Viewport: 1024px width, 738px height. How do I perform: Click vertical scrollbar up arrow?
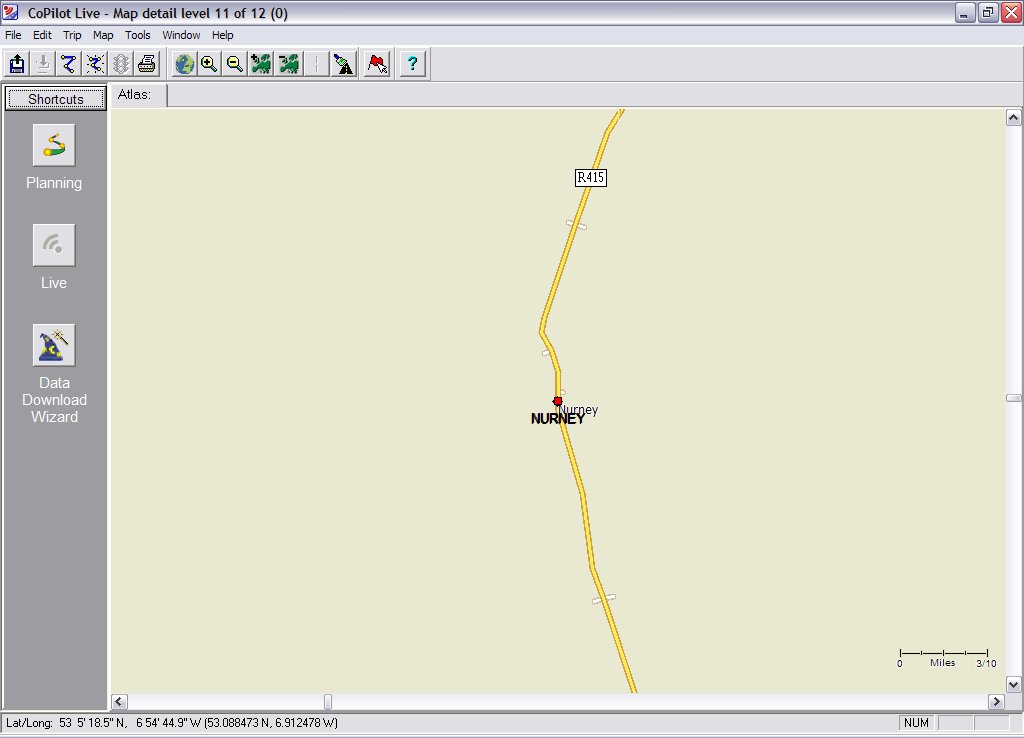(1014, 118)
